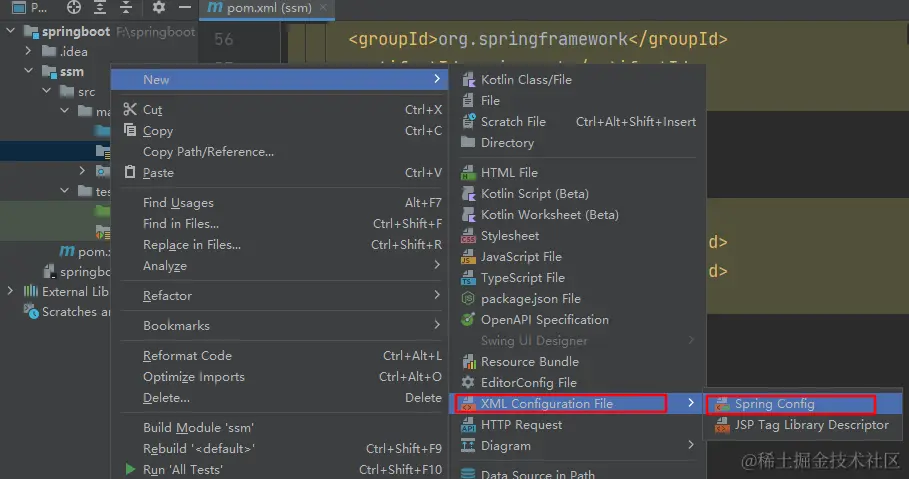Open the Bookmarks submenu

click(x=279, y=325)
